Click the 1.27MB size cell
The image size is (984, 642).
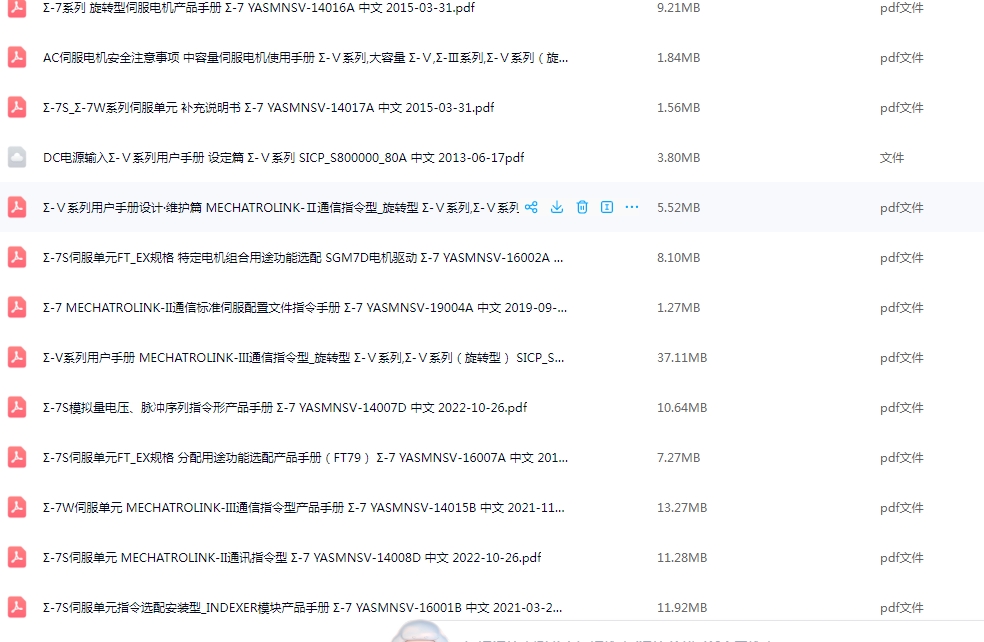tap(678, 308)
